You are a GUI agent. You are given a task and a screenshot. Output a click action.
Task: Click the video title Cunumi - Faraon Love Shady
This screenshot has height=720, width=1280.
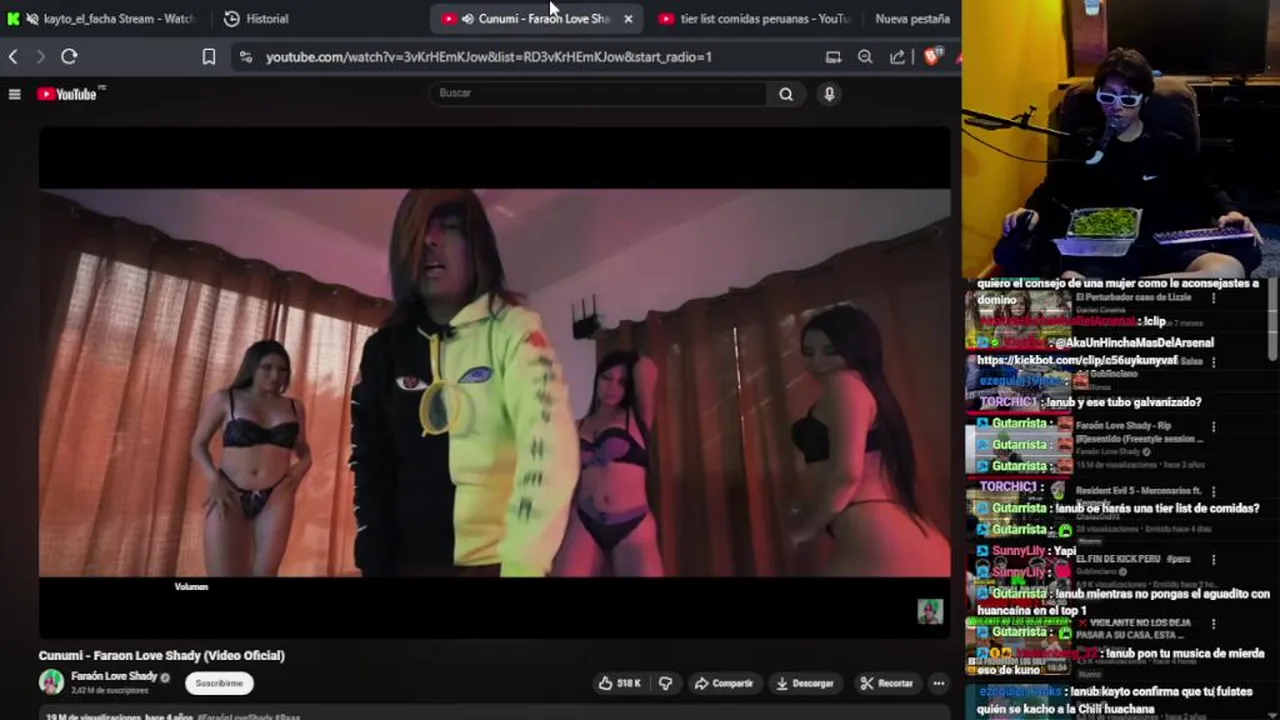[x=162, y=655]
